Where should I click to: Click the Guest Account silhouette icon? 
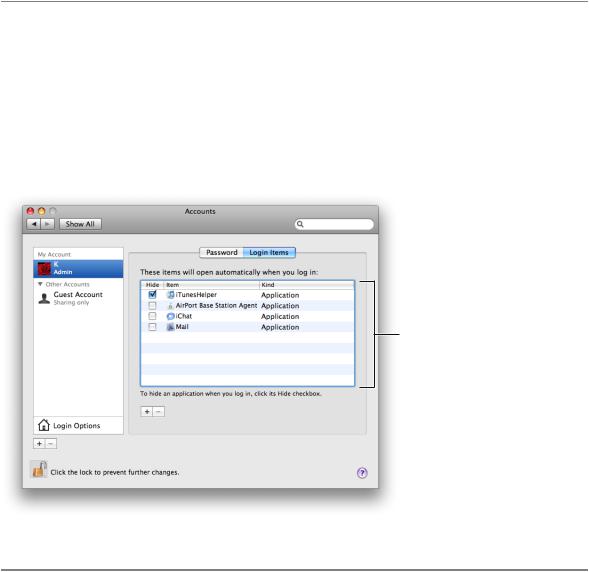(44, 299)
